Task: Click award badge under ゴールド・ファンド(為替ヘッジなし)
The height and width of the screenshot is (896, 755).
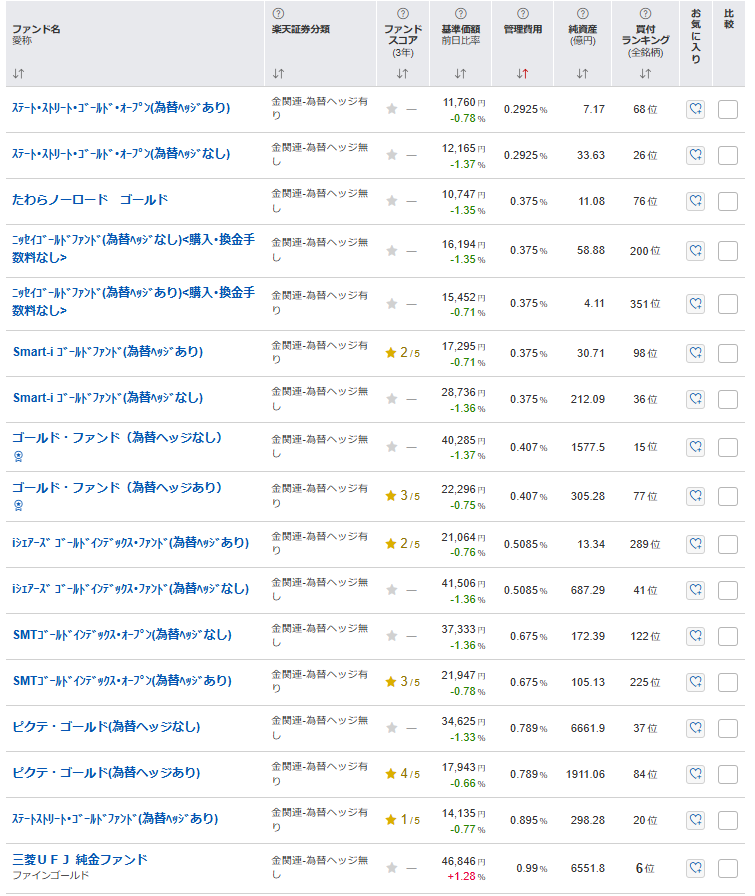Action: [x=17, y=456]
